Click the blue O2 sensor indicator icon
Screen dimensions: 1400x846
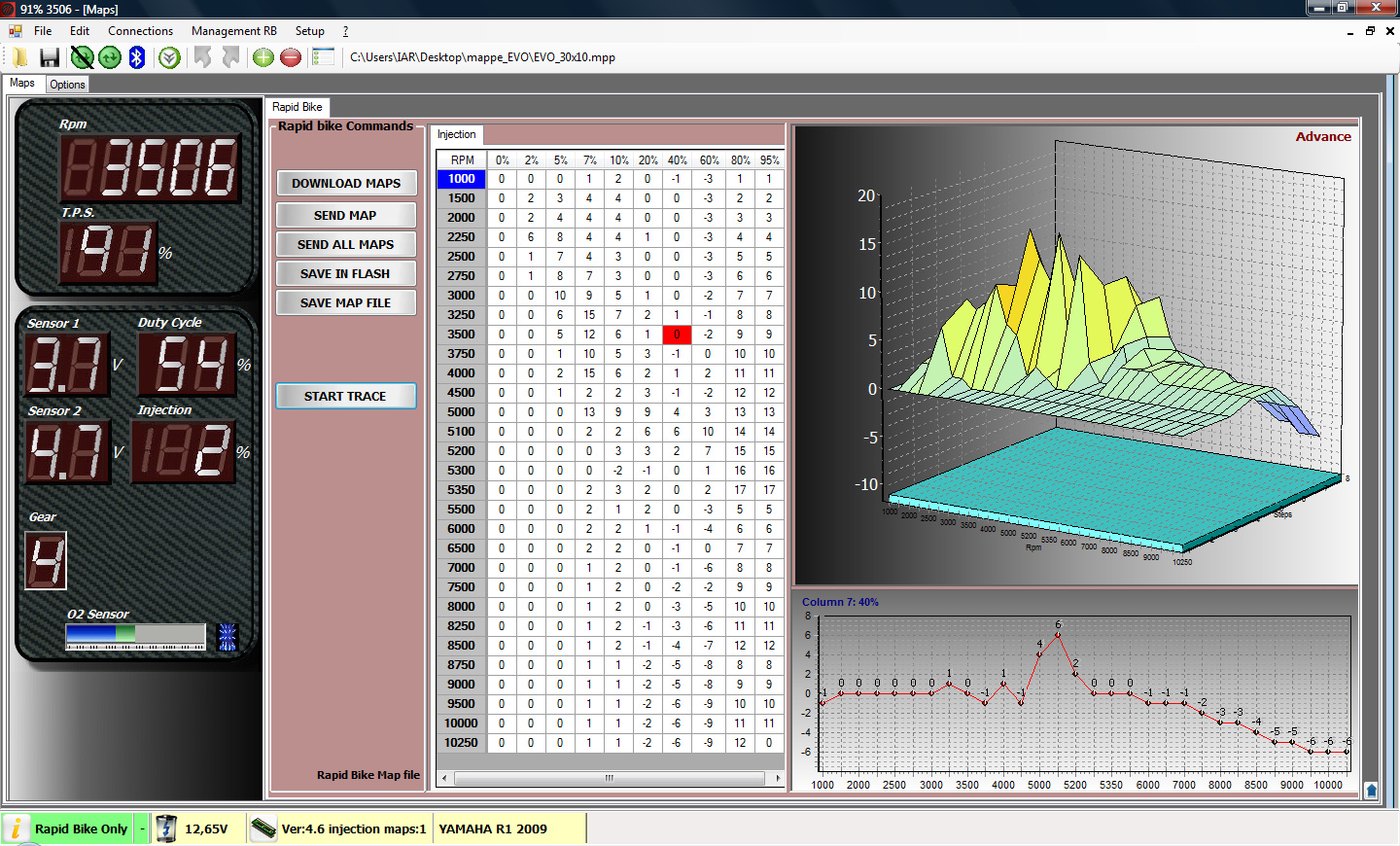tap(227, 637)
